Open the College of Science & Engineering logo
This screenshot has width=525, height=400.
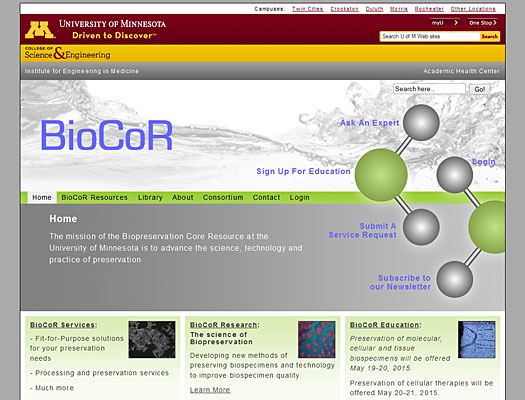[x=67, y=53]
